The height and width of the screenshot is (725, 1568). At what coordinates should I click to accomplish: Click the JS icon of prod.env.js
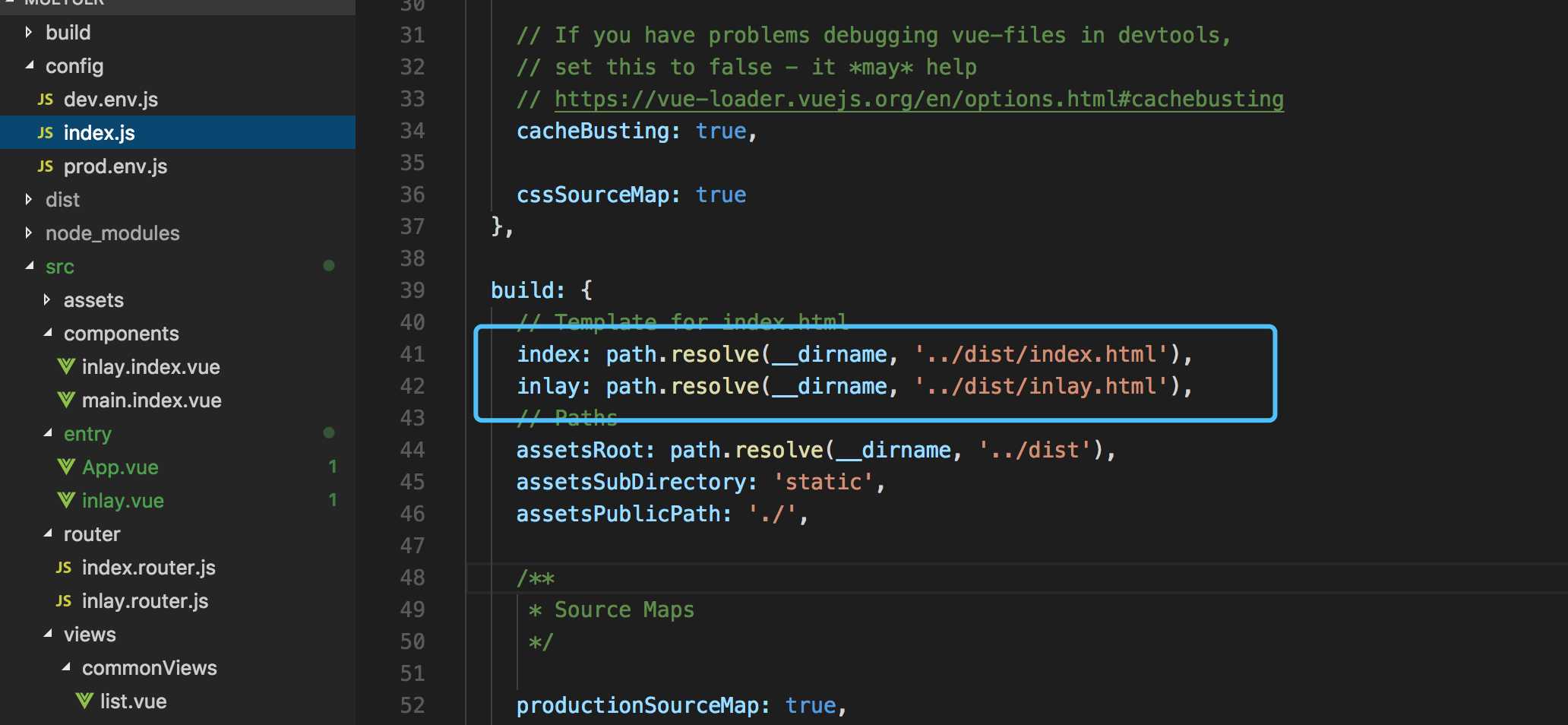(x=46, y=166)
